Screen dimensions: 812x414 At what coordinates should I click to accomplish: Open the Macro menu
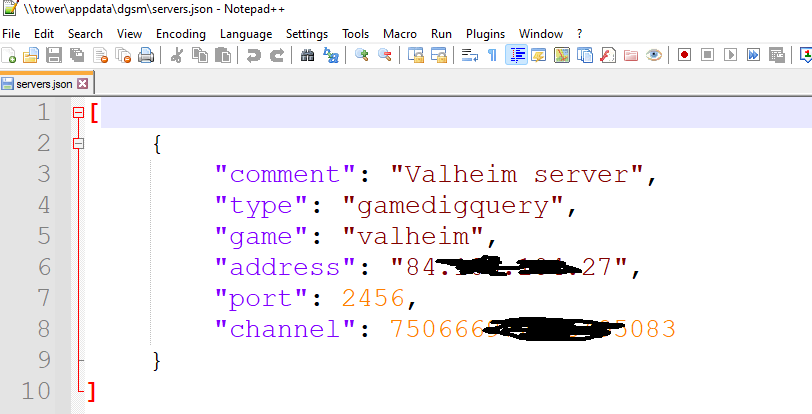tap(400, 34)
